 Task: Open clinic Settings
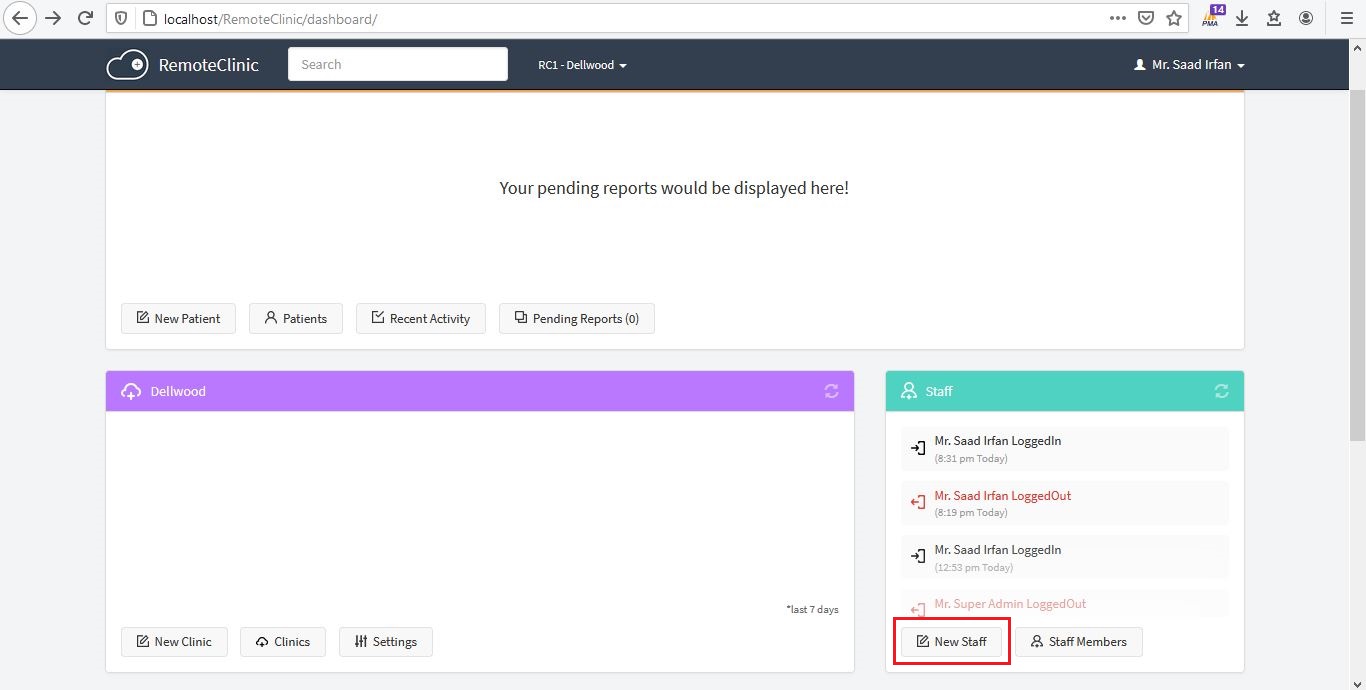[x=385, y=641]
